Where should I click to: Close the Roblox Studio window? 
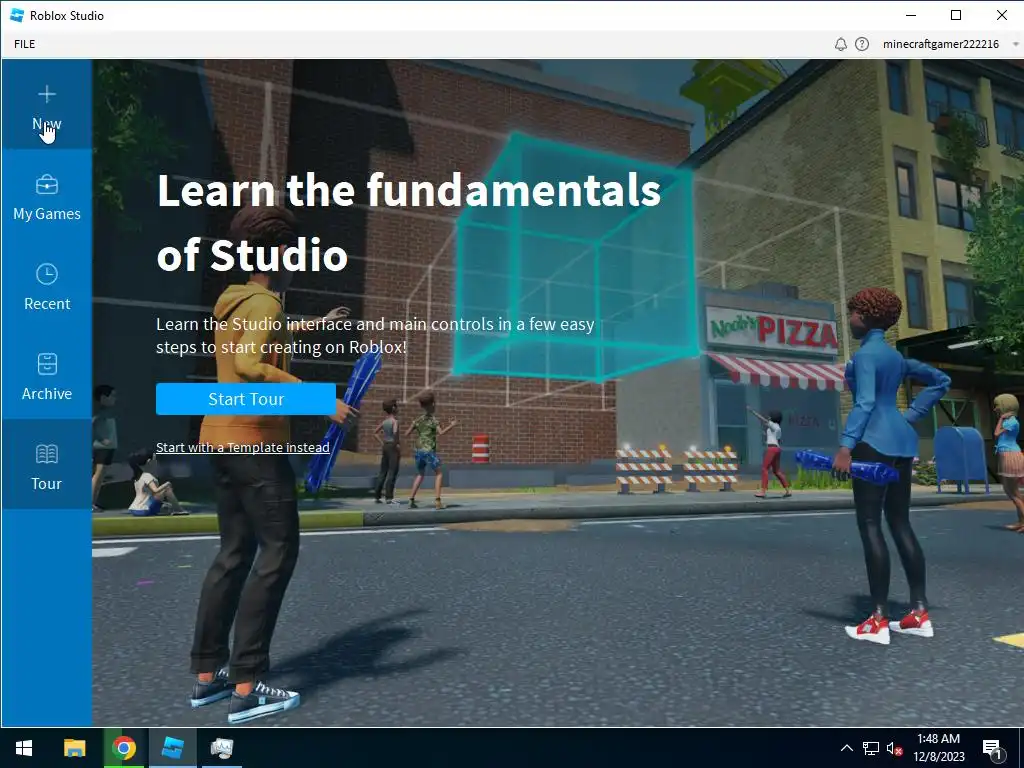click(x=1001, y=15)
